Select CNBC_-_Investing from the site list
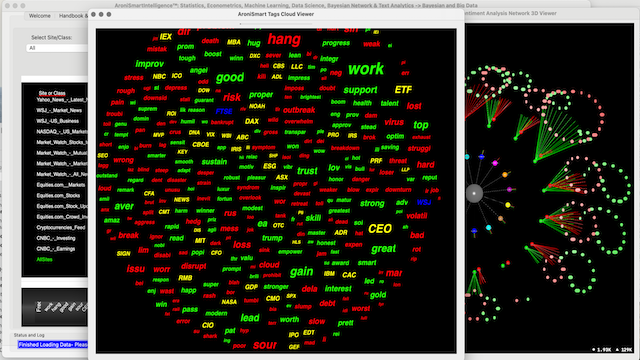This screenshot has width=640, height=360. [x=56, y=238]
